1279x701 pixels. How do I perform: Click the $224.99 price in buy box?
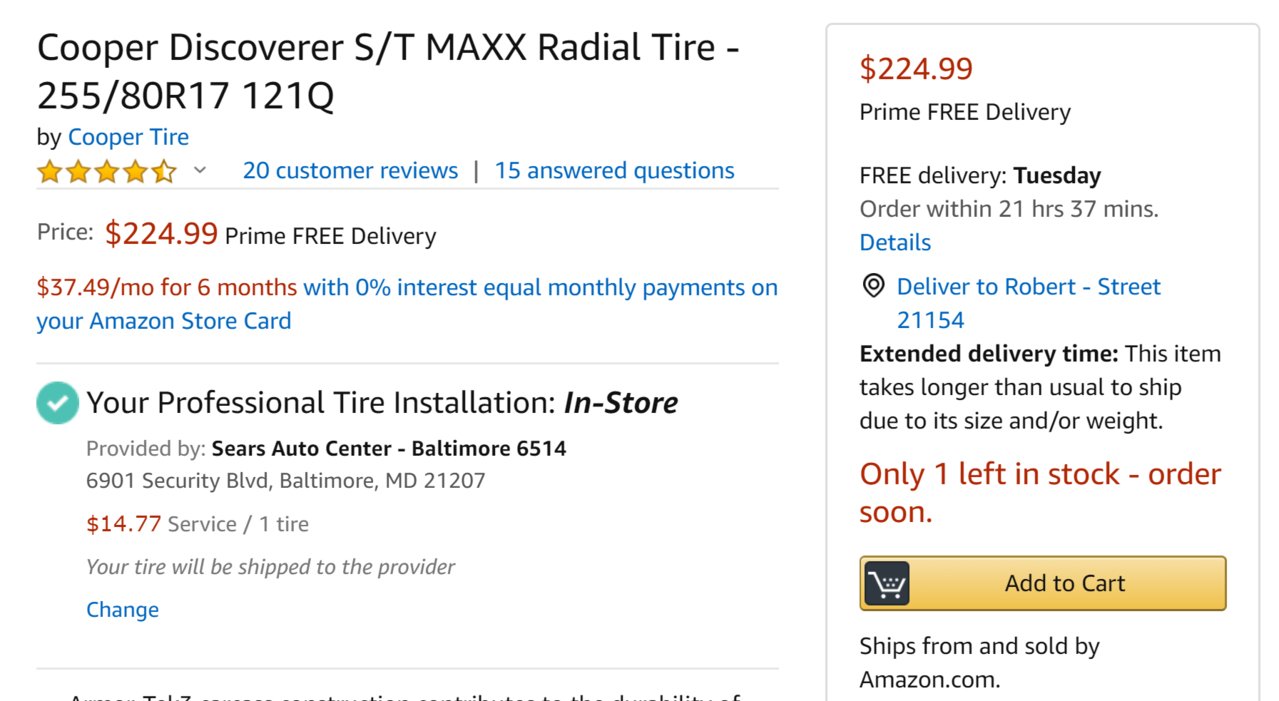click(916, 69)
